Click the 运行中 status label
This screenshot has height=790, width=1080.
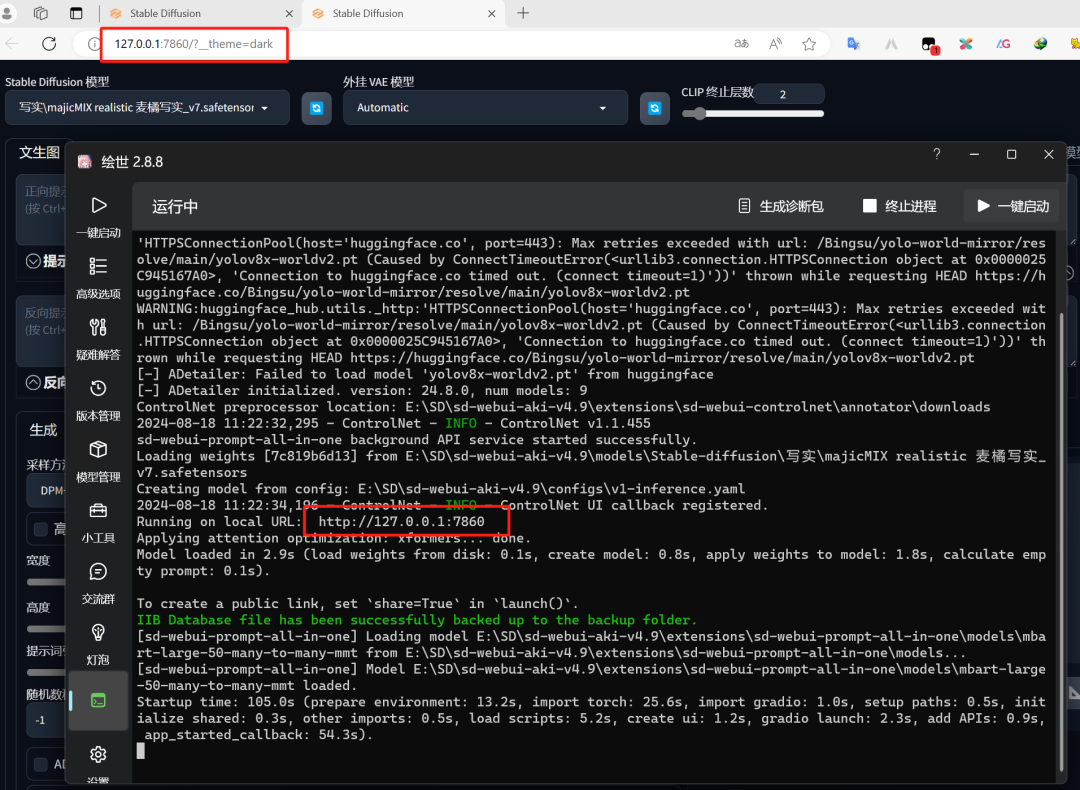click(x=175, y=206)
